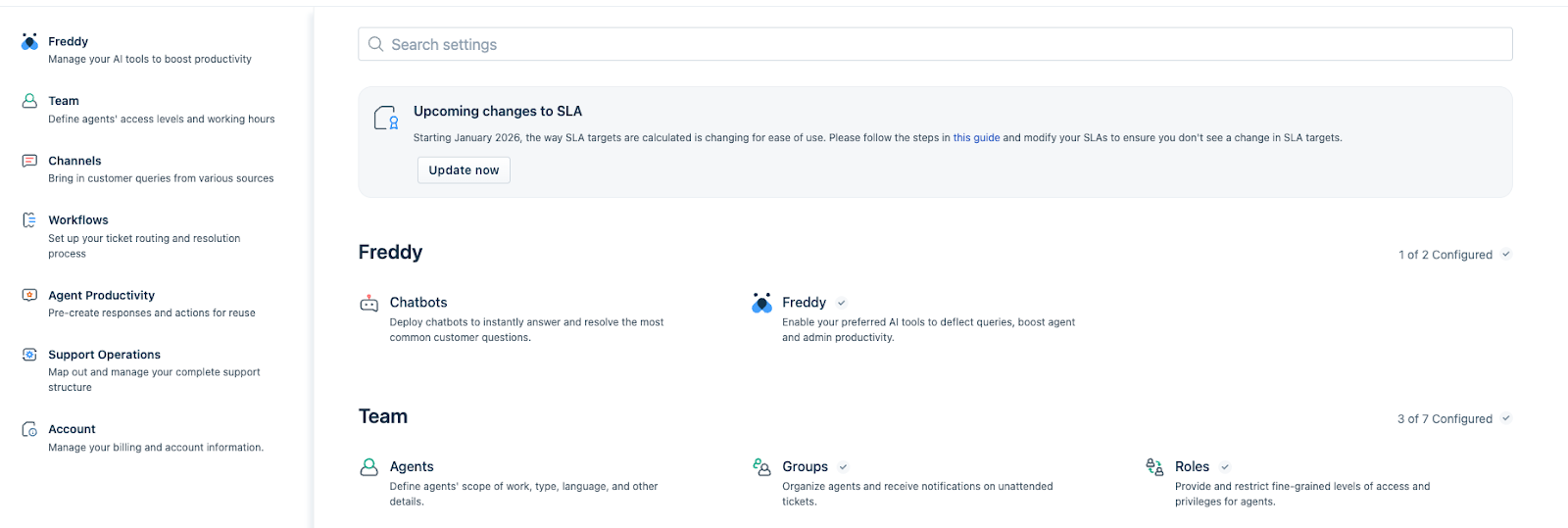This screenshot has width=1568, height=528.
Task: Open the 'this guide' link
Action: coord(976,138)
